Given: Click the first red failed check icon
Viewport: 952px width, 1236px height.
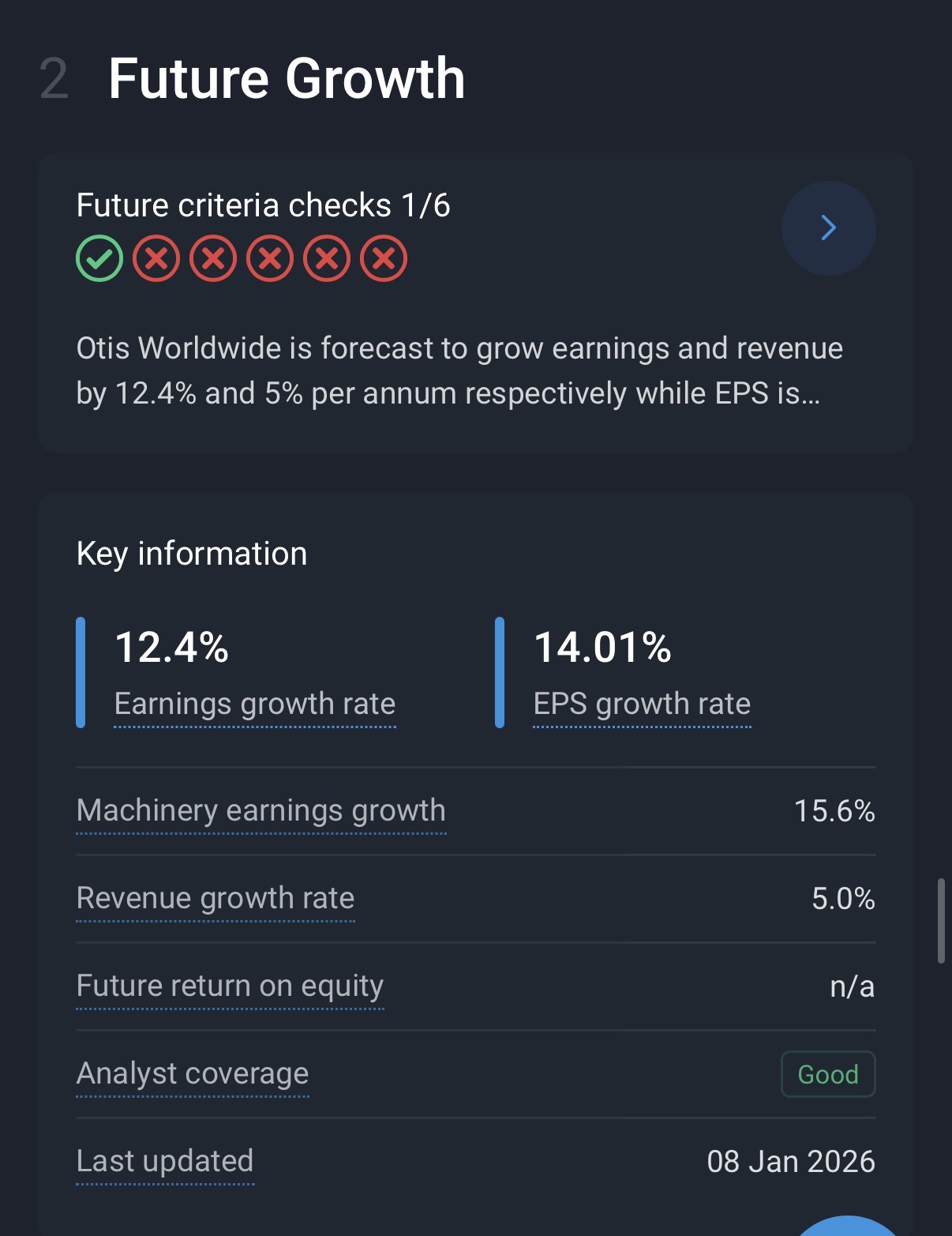Looking at the screenshot, I should 156,258.
